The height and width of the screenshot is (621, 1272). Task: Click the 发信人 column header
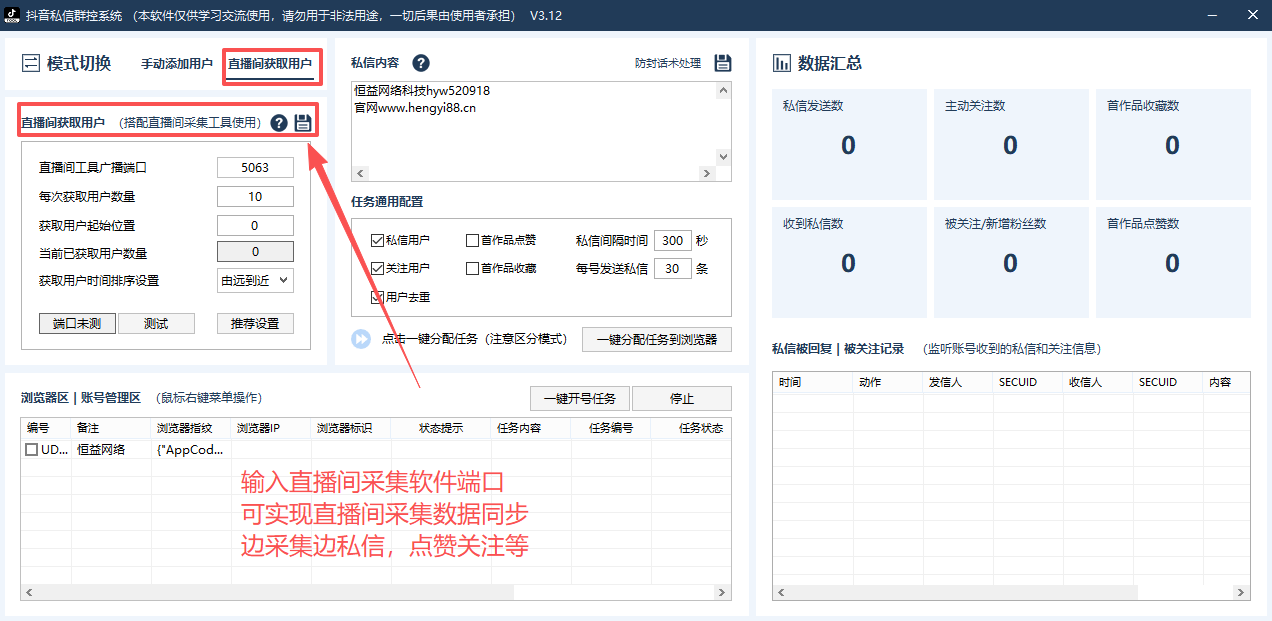(x=958, y=382)
